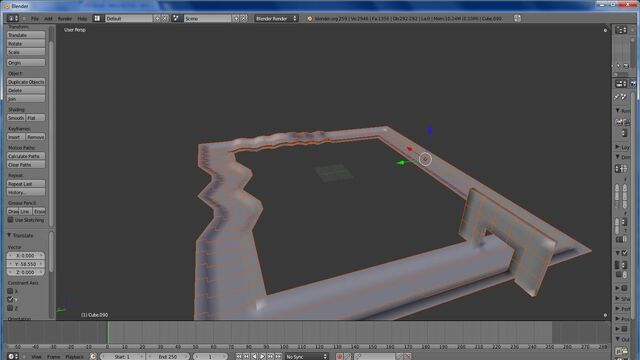Image resolution: width=640 pixels, height=360 pixels.
Task: Click the scene browse icon
Action: tap(176, 18)
